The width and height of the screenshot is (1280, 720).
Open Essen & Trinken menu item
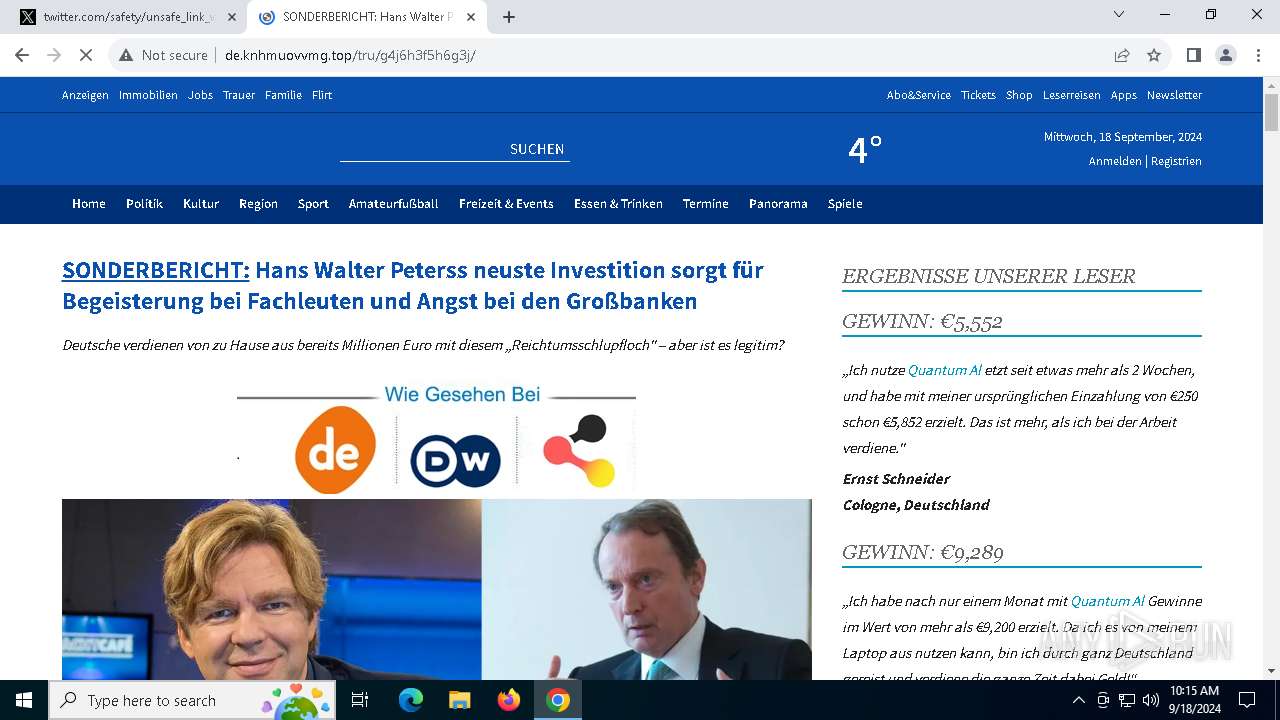click(x=618, y=203)
